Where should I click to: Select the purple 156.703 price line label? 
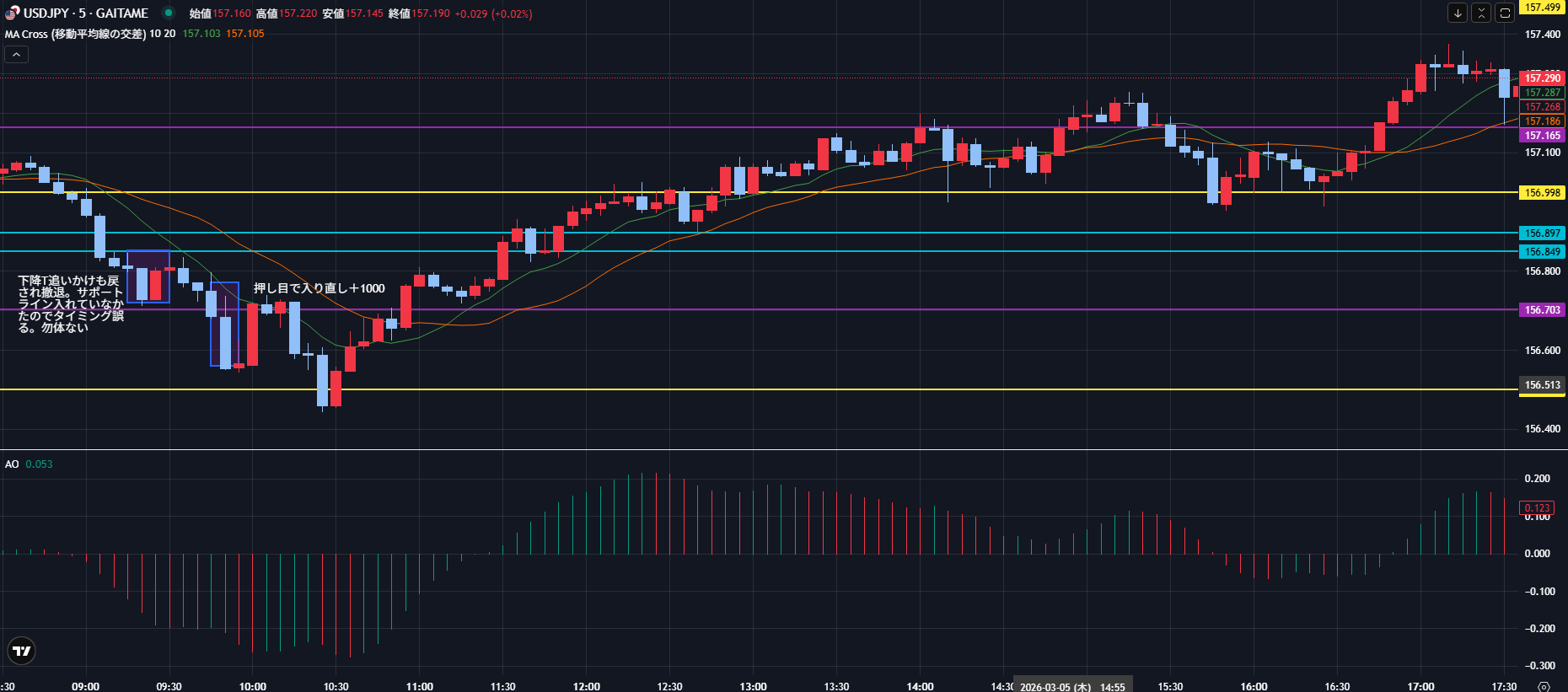[1542, 310]
